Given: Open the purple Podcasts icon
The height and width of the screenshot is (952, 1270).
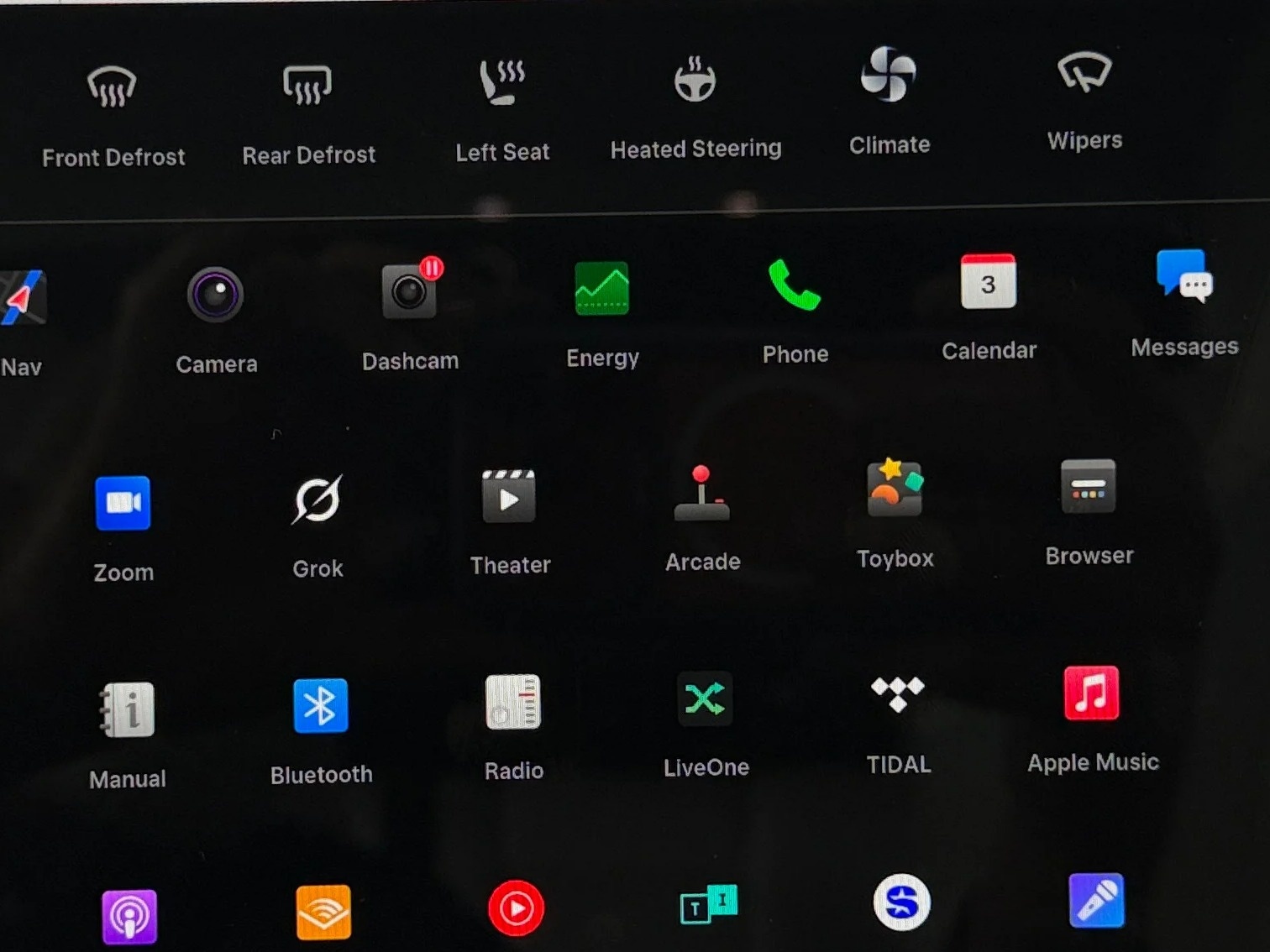Looking at the screenshot, I should (129, 917).
